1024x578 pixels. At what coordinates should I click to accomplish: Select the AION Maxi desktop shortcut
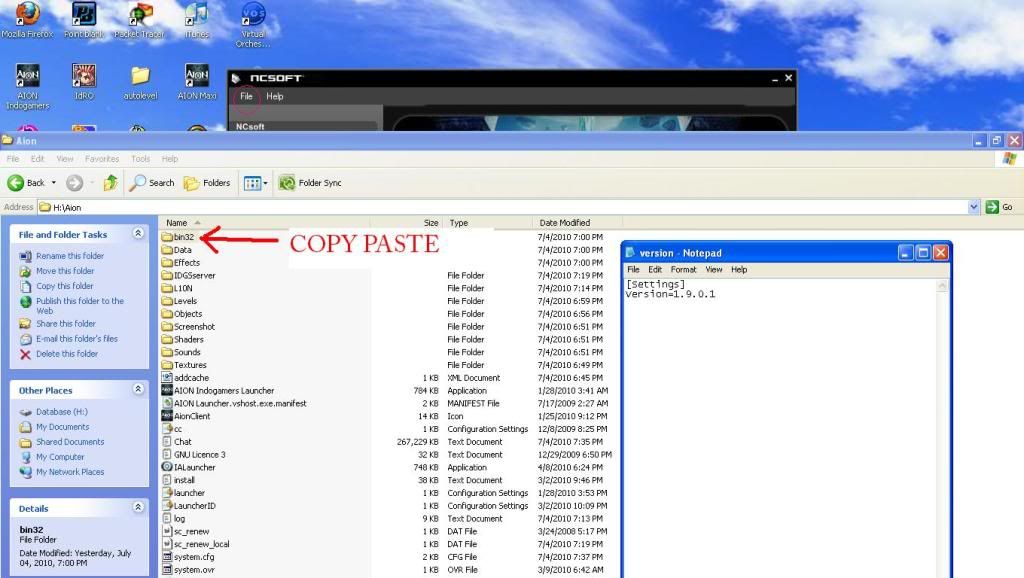point(197,82)
